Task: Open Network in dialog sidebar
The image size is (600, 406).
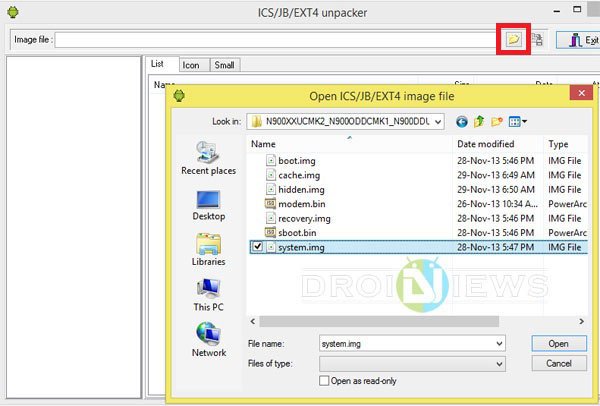Action: pos(209,340)
